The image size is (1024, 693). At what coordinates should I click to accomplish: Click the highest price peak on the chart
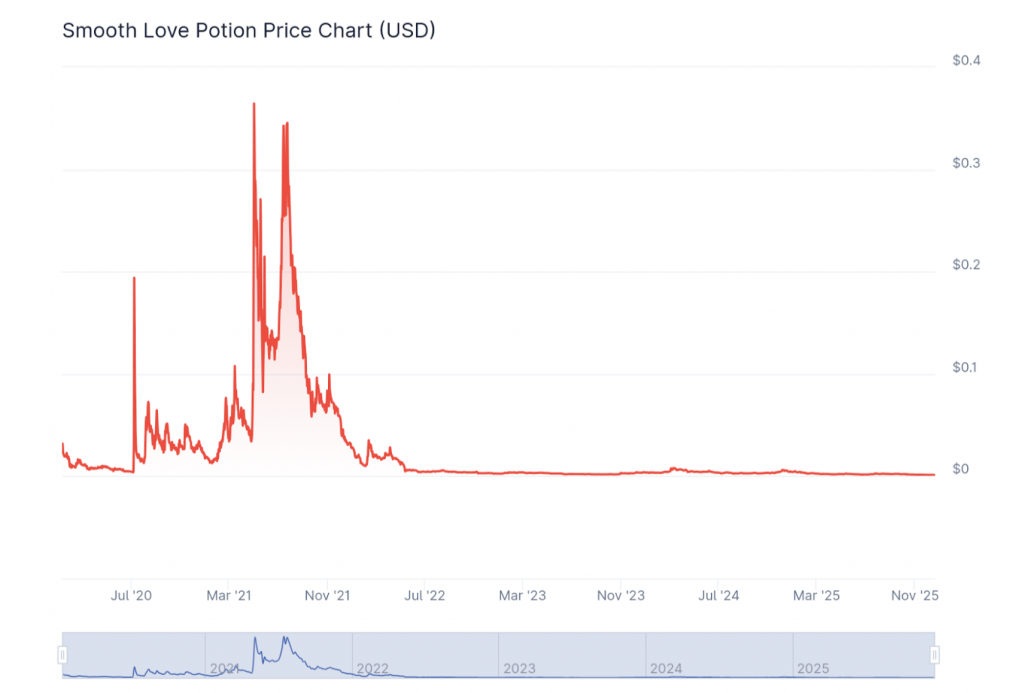[254, 104]
